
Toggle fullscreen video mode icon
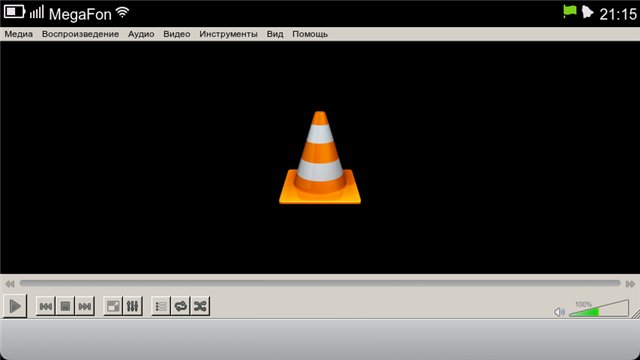coord(113,306)
